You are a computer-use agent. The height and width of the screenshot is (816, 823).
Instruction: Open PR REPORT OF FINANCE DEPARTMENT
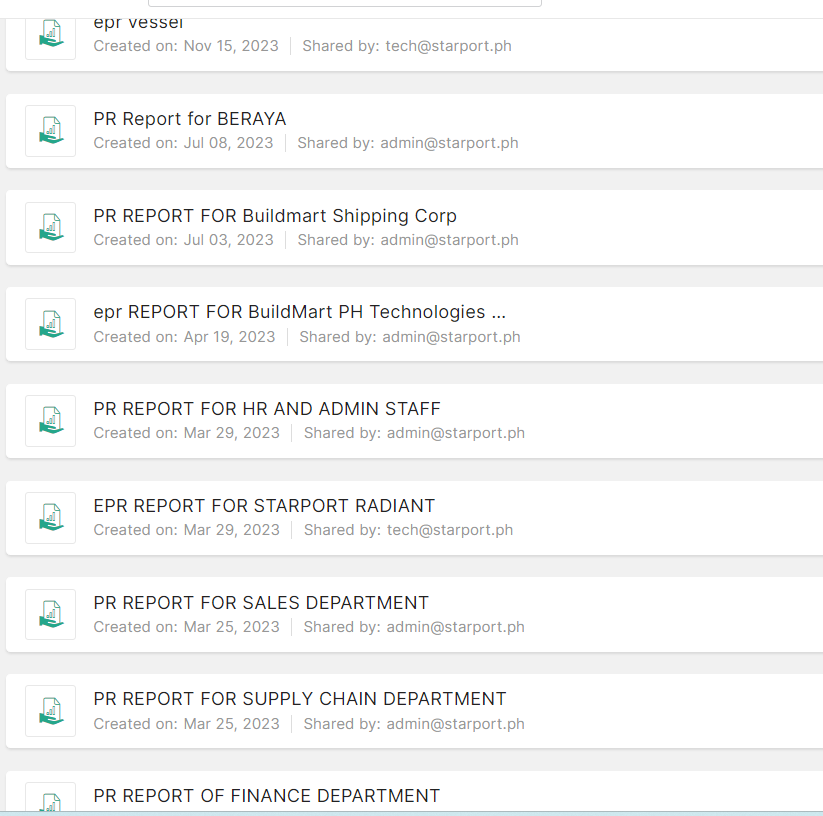[267, 796]
